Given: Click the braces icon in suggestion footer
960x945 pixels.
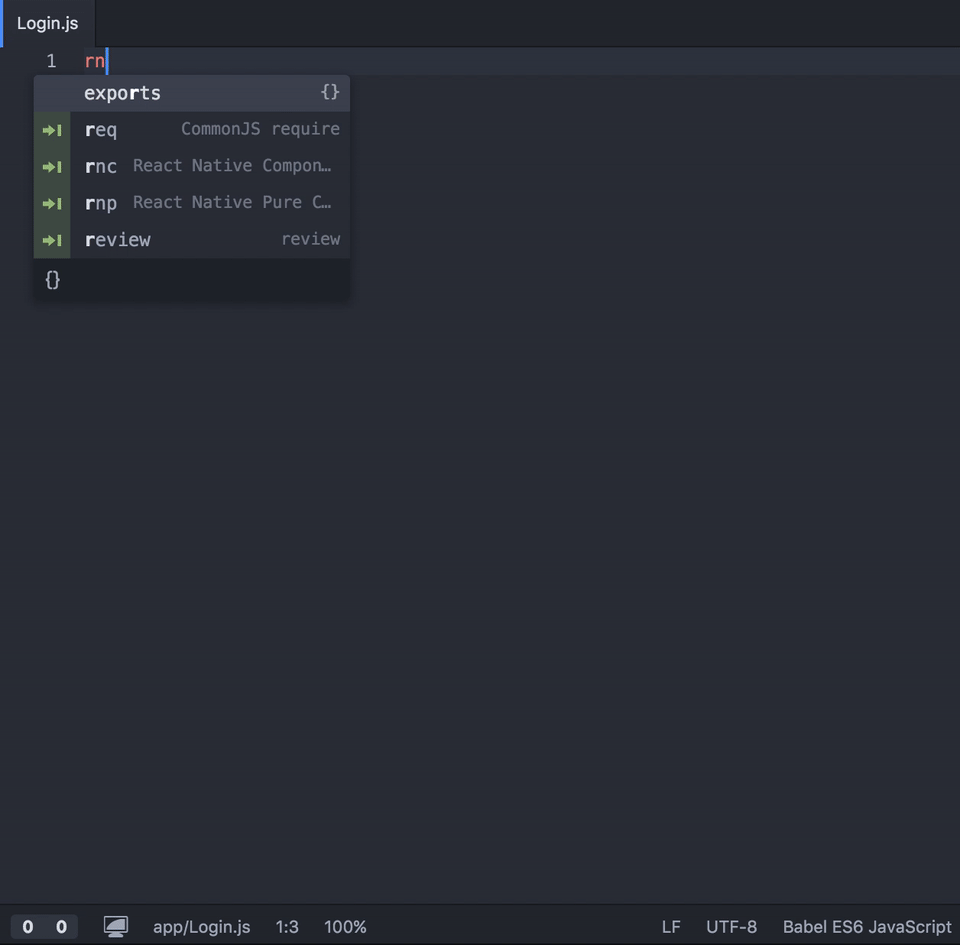Looking at the screenshot, I should click(x=53, y=280).
